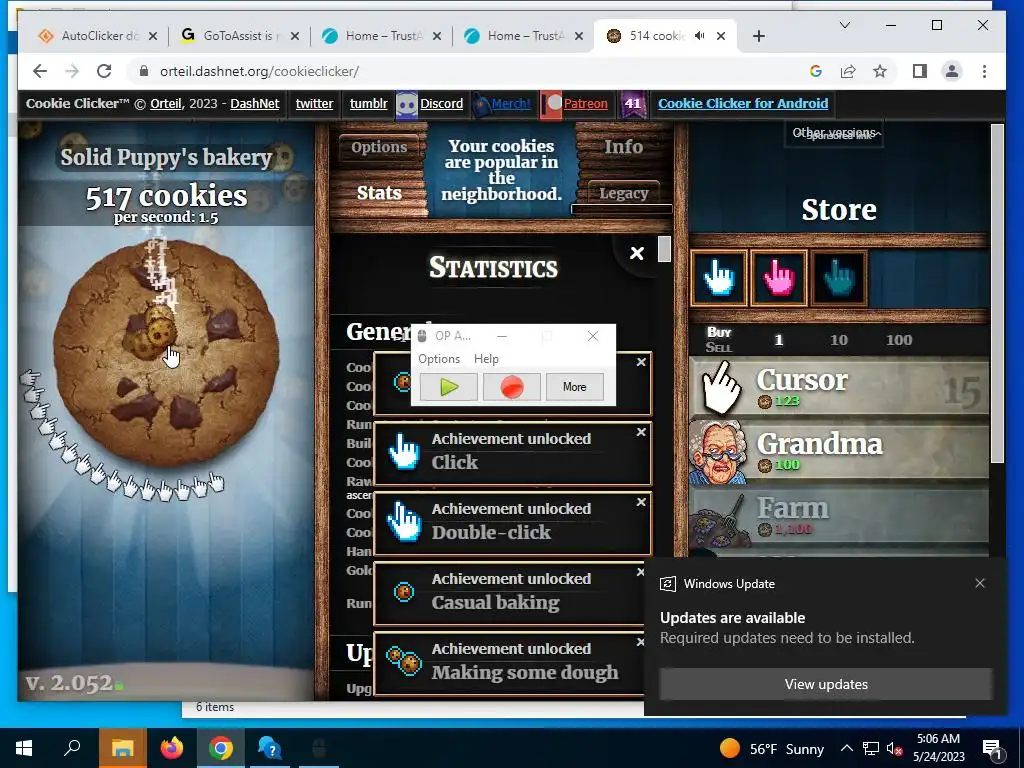
Task: Click the Double-click achievement cursor icon
Action: coord(404,522)
